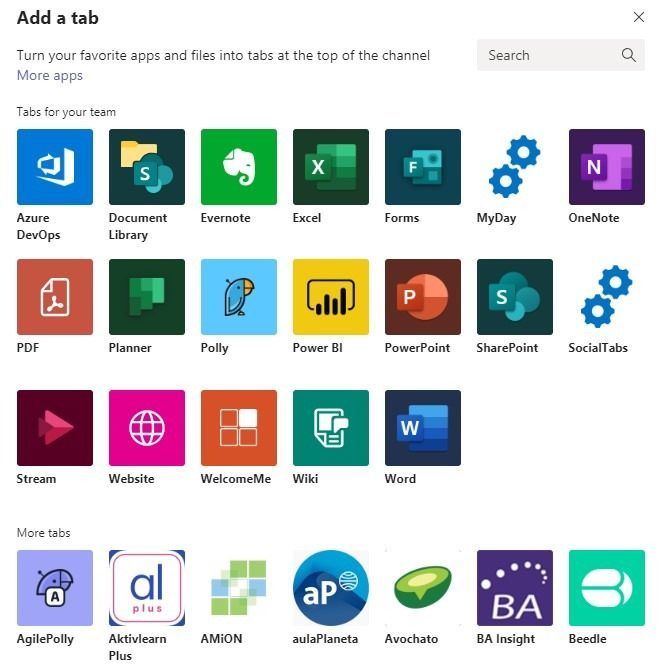The width and height of the screenshot is (662, 669).
Task: Add the Planner app tab
Action: [147, 297]
